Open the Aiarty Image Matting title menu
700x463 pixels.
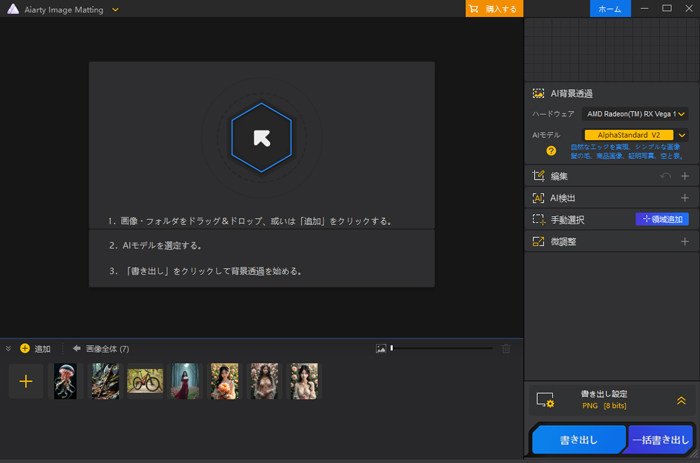coord(115,9)
